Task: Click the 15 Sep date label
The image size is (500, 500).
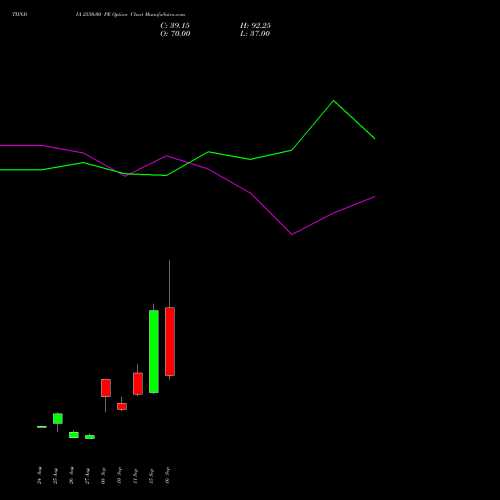Action: [x=151, y=475]
